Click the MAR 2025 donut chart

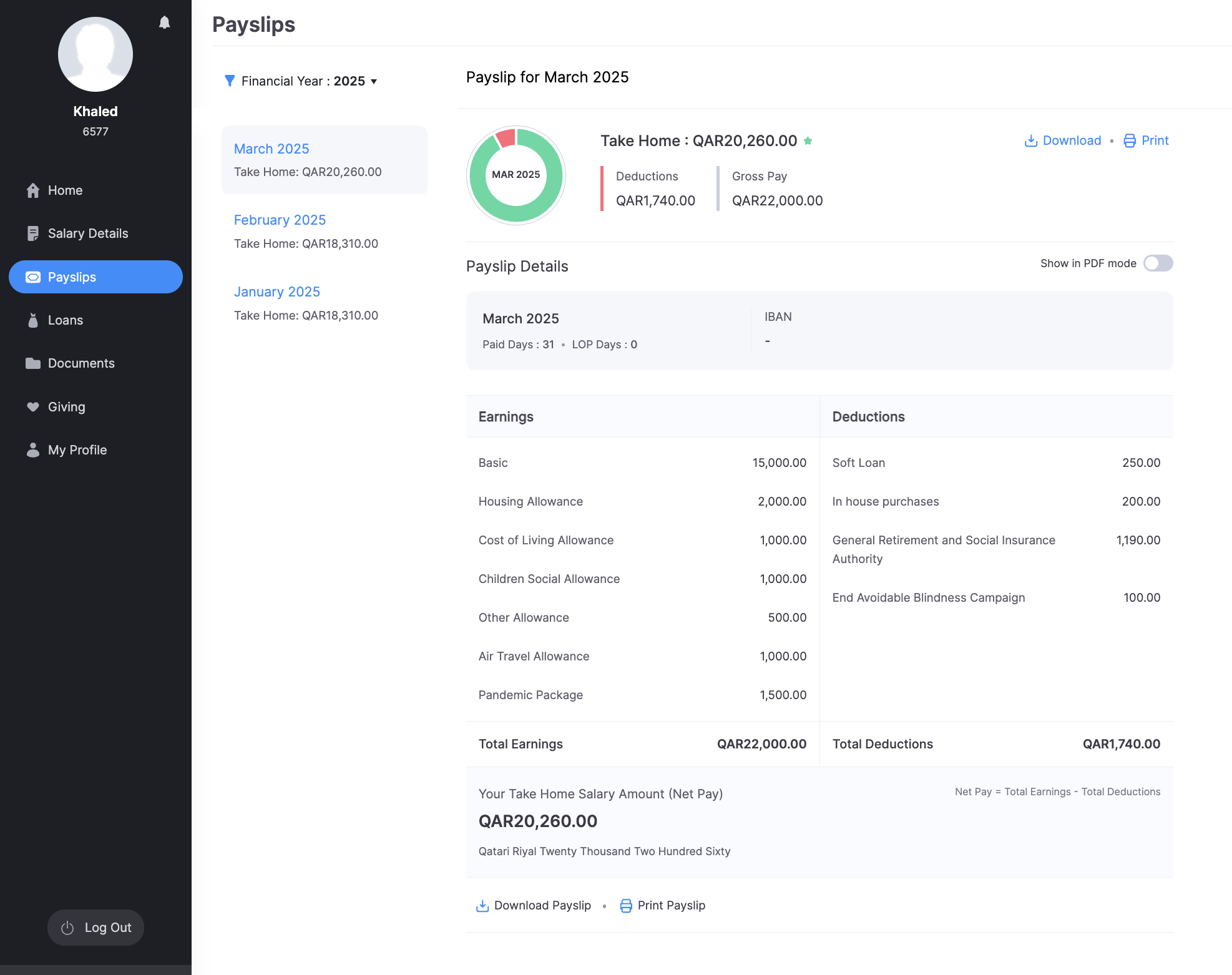pyautogui.click(x=516, y=175)
